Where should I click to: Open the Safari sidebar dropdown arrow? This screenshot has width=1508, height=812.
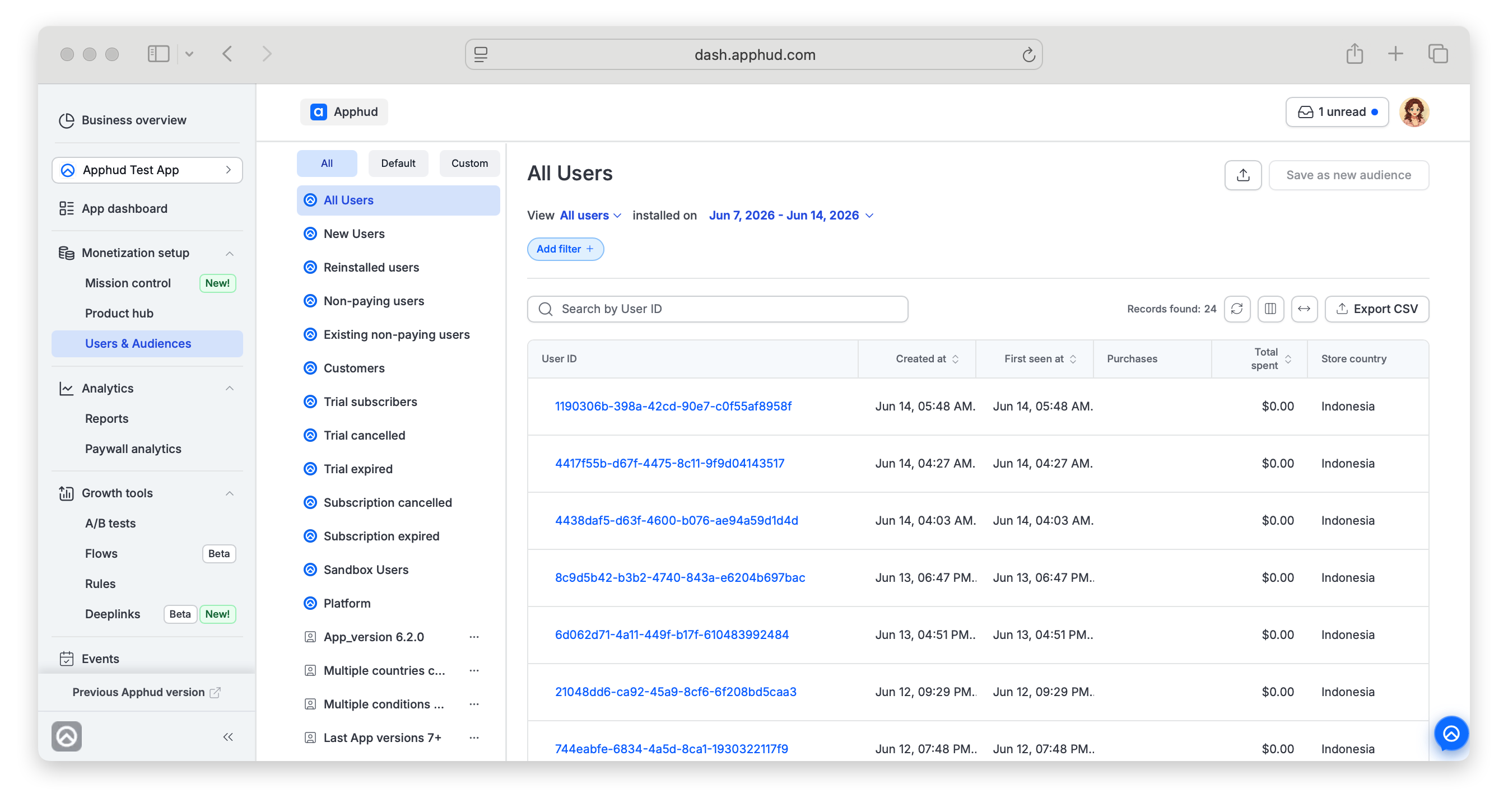coord(188,54)
